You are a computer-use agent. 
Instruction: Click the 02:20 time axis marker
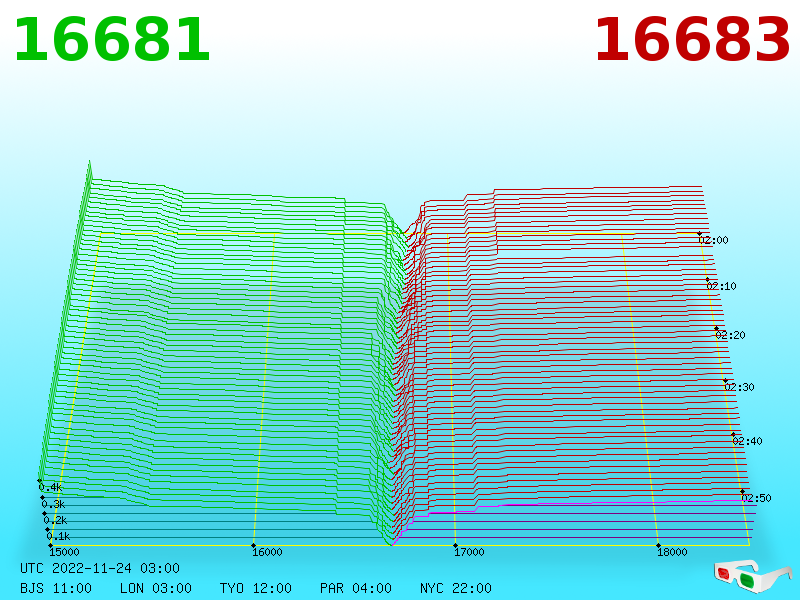(x=731, y=335)
